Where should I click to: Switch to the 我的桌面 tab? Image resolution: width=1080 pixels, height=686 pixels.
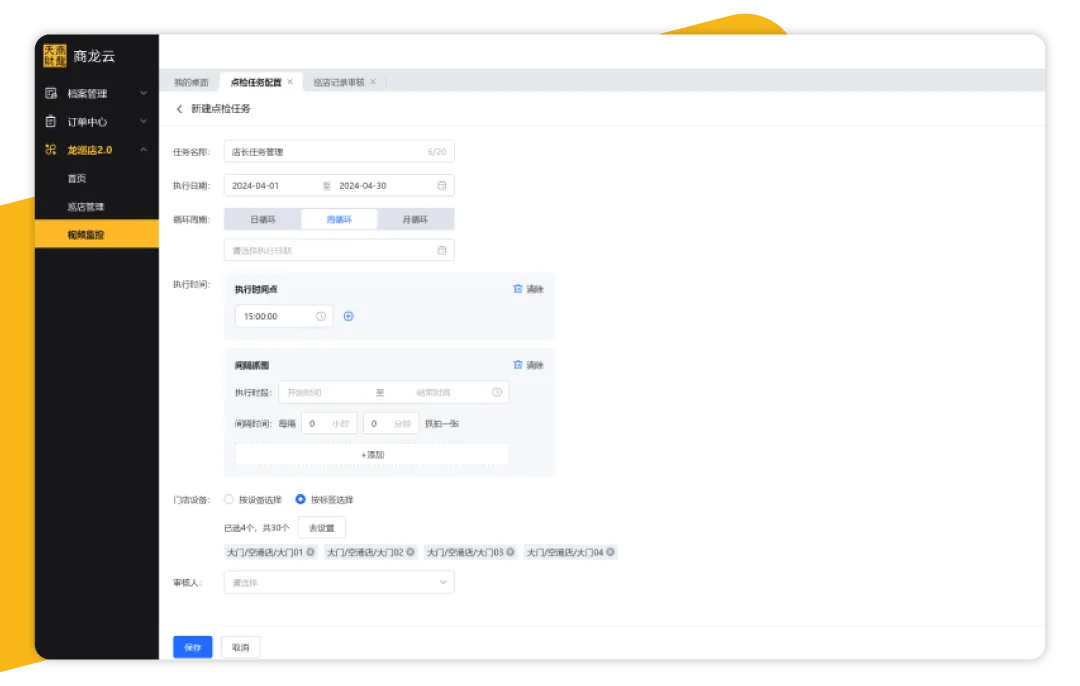point(191,82)
